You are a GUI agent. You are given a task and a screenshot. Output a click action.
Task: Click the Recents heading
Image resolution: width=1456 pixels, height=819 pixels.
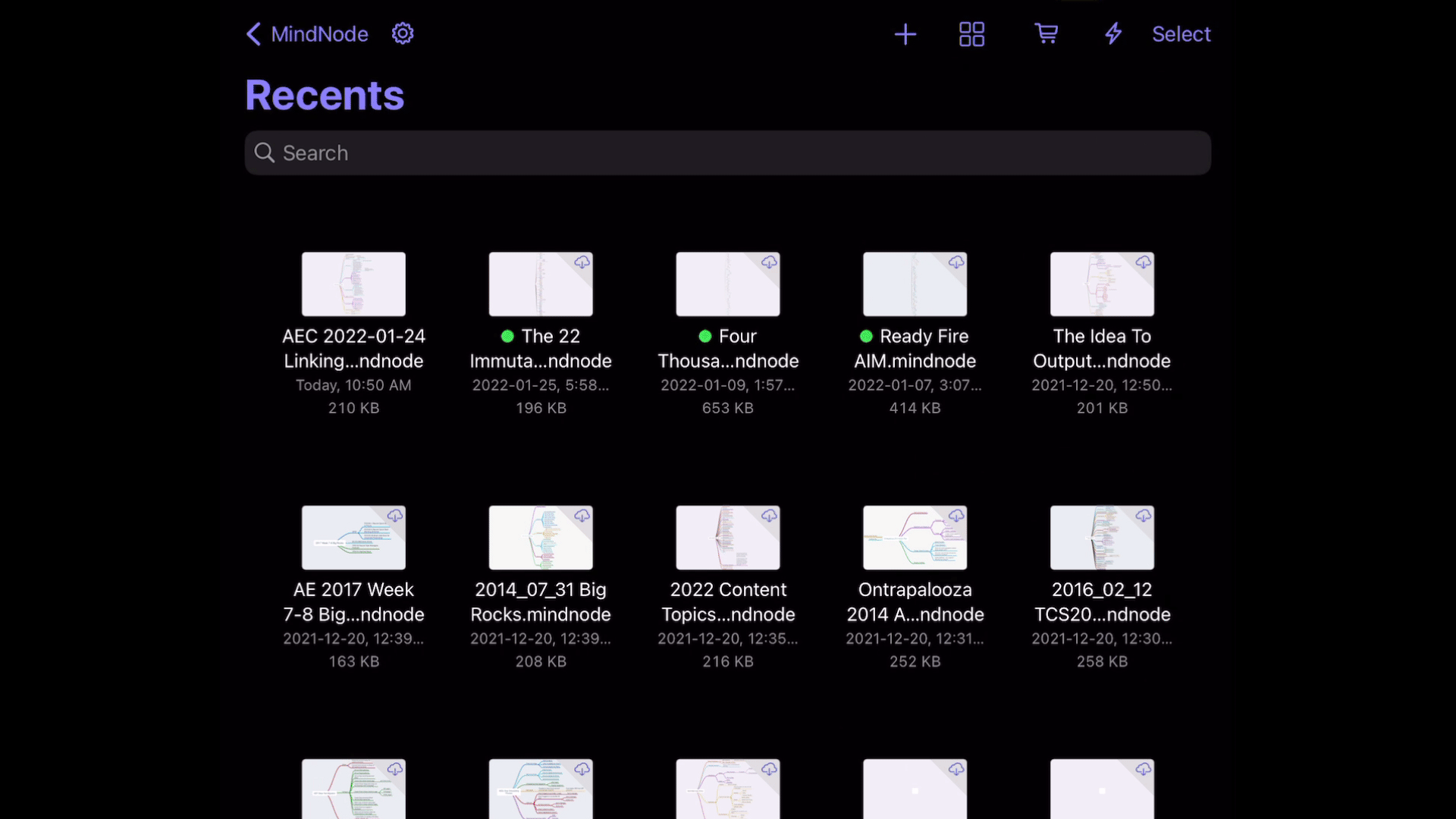pos(325,96)
